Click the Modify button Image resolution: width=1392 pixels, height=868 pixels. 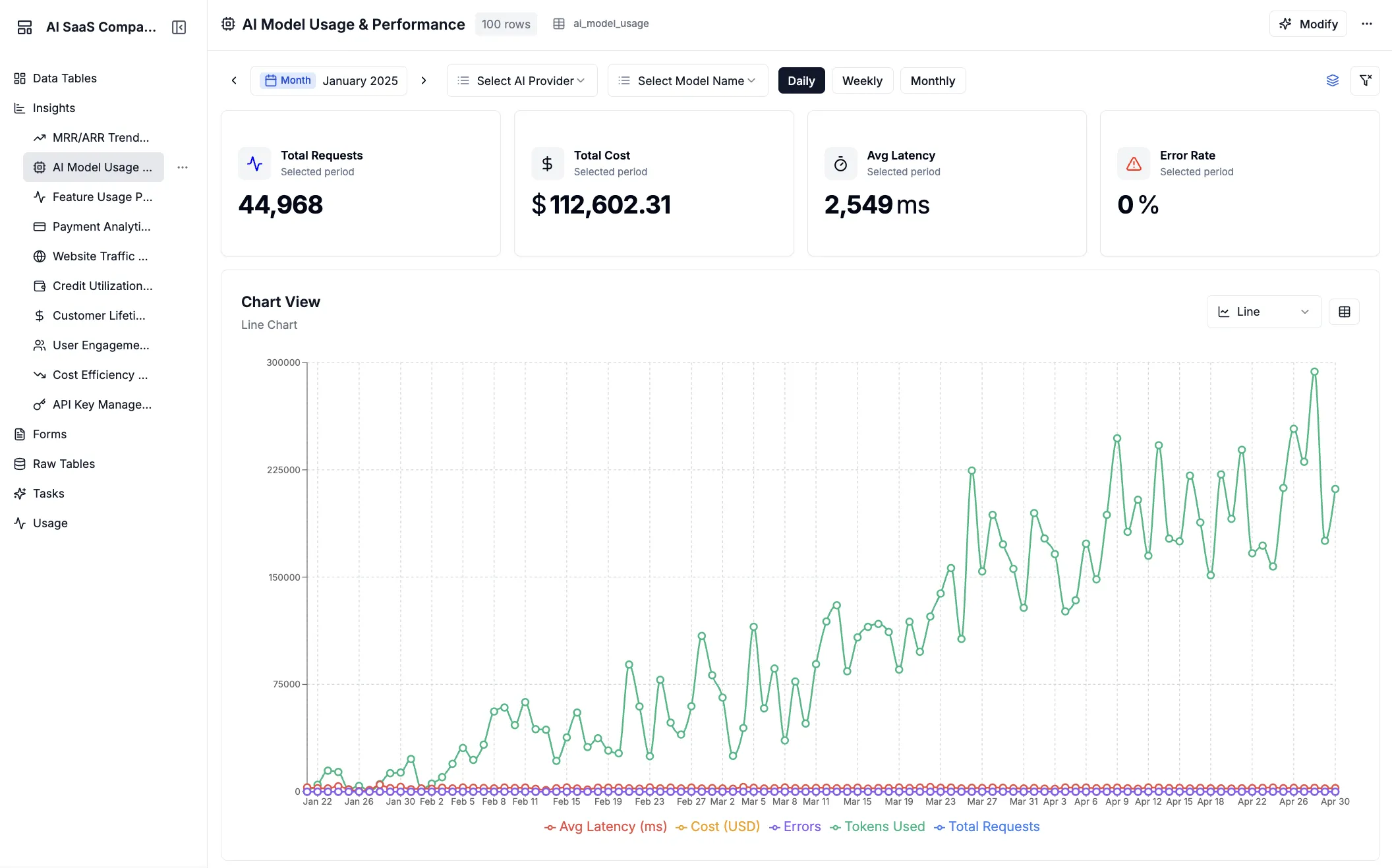[x=1308, y=24]
